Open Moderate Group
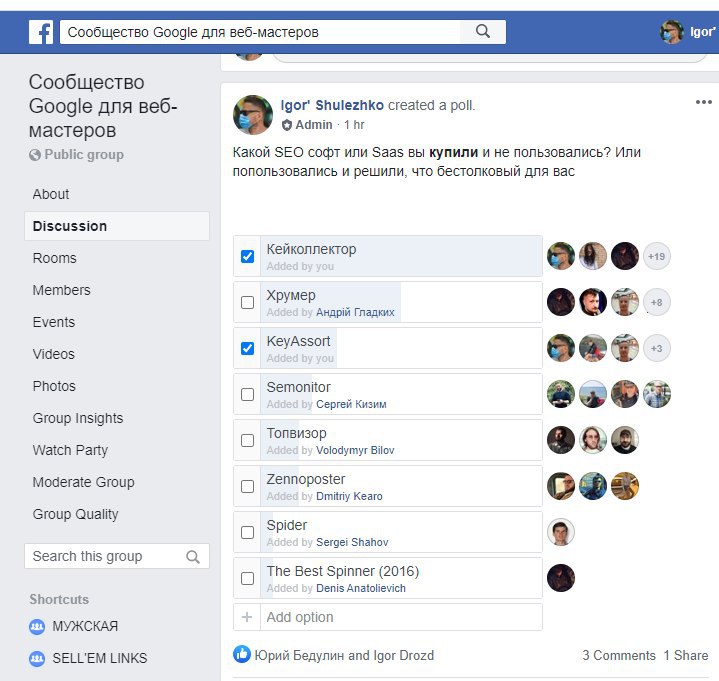The height and width of the screenshot is (681, 719). [83, 482]
